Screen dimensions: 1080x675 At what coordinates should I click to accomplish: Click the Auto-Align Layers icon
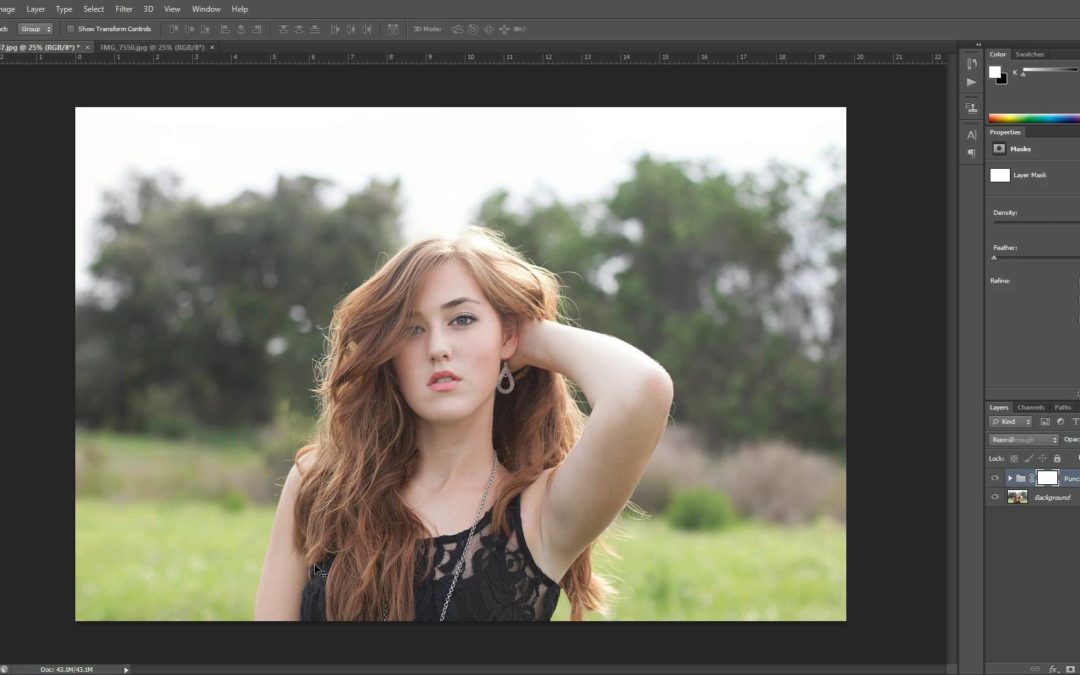393,29
